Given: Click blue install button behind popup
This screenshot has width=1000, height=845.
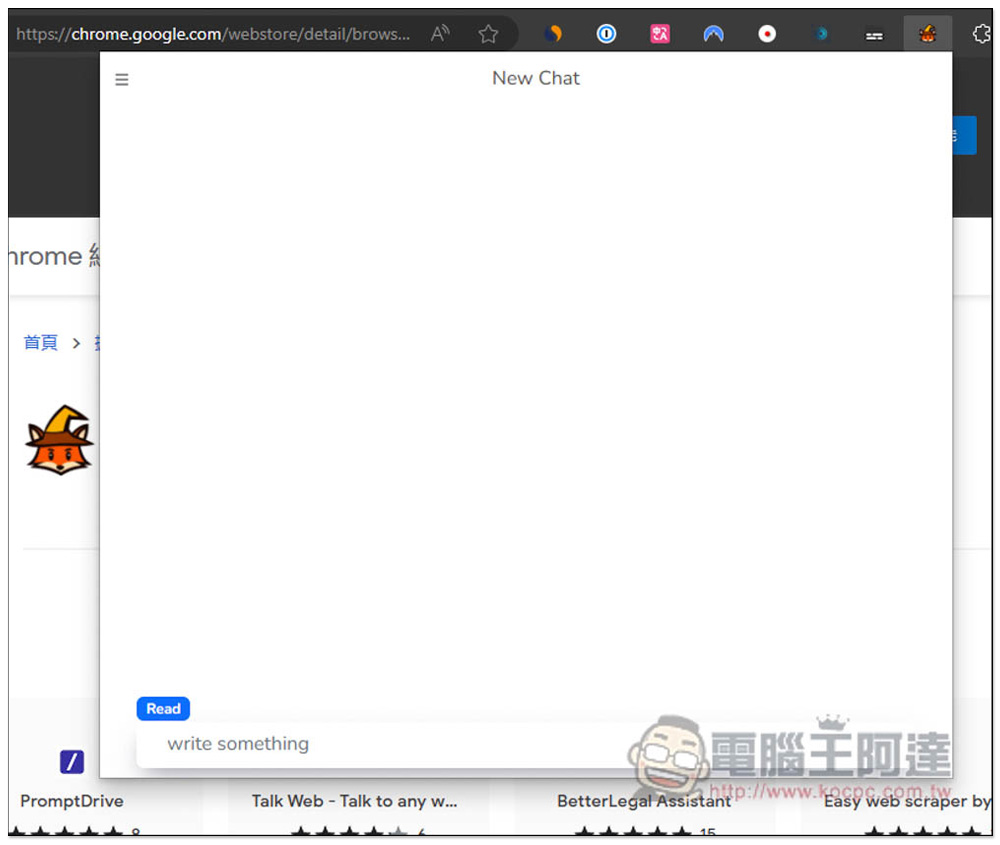Looking at the screenshot, I should [964, 135].
